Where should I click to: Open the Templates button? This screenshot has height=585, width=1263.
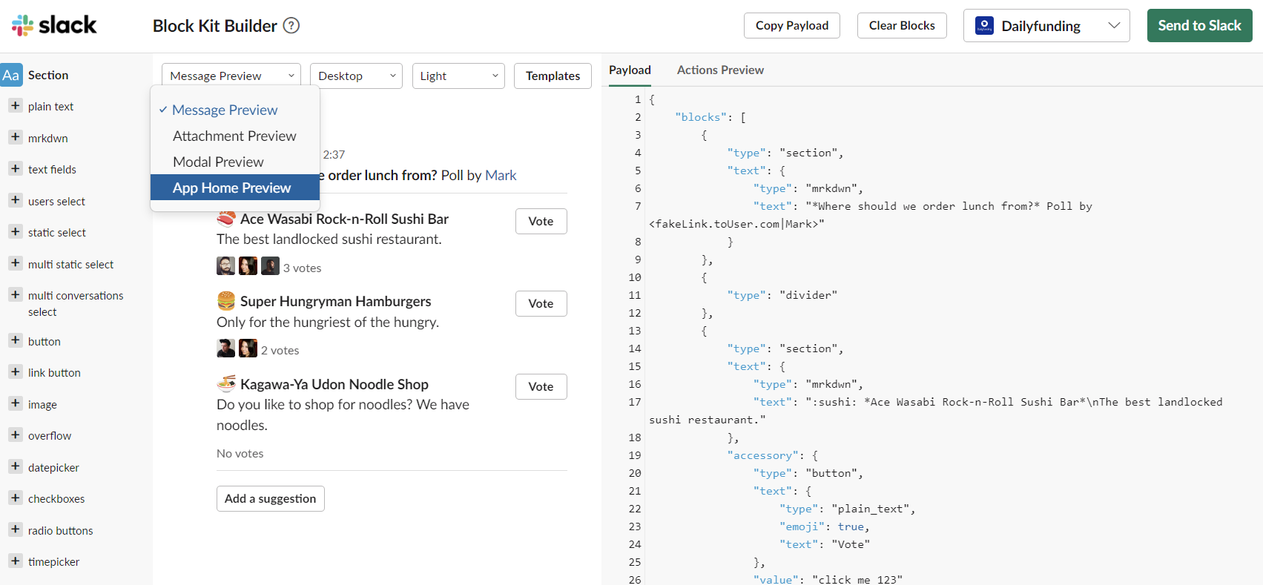pos(553,76)
